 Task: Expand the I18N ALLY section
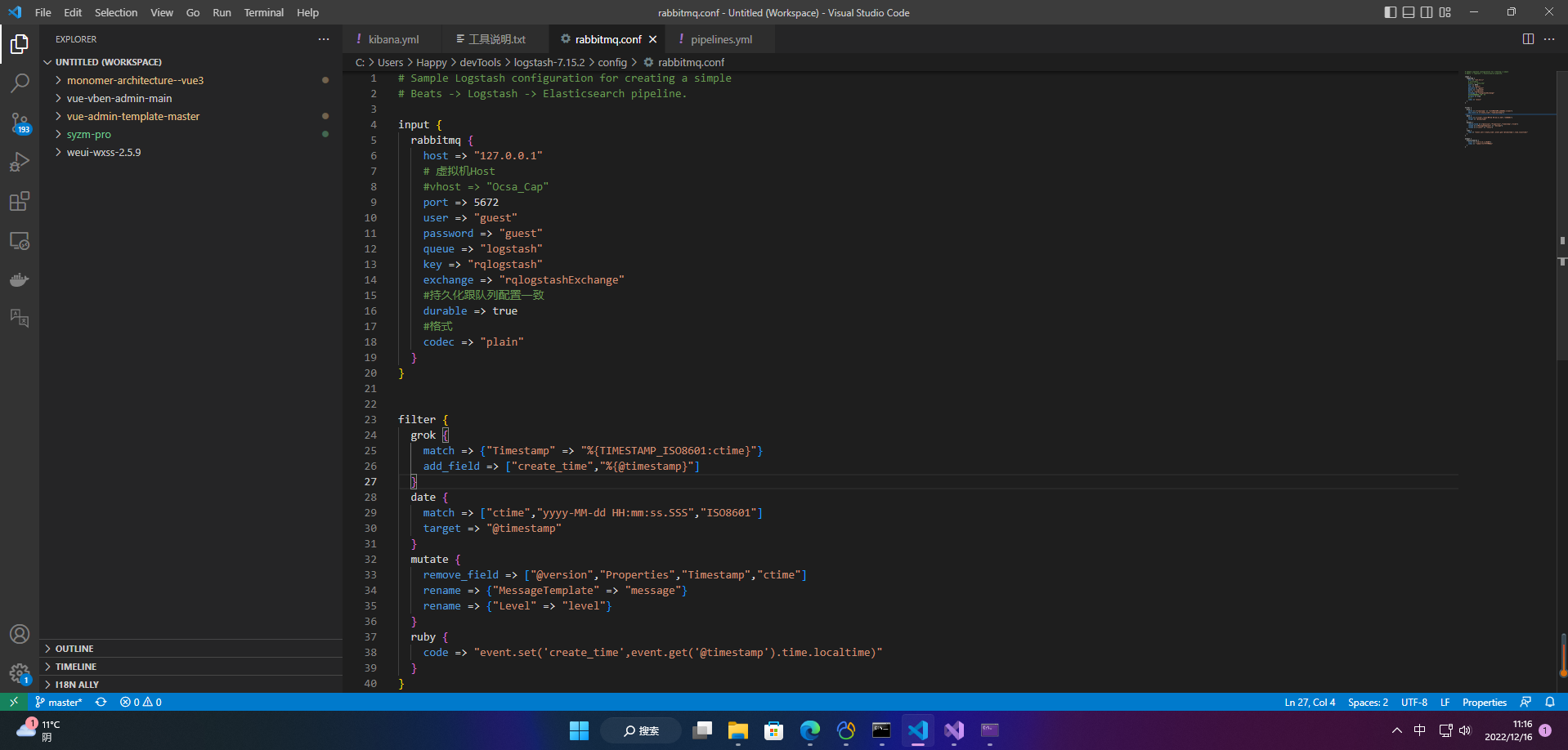click(x=190, y=685)
